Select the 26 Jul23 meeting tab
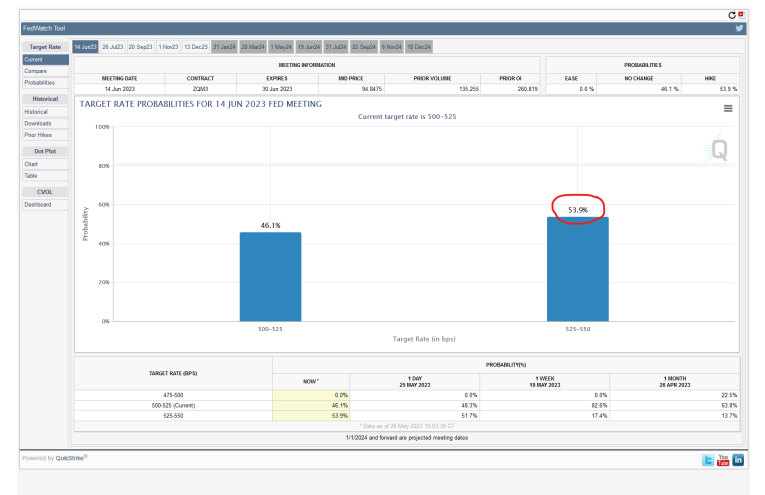The height and width of the screenshot is (495, 765). [x=112, y=46]
